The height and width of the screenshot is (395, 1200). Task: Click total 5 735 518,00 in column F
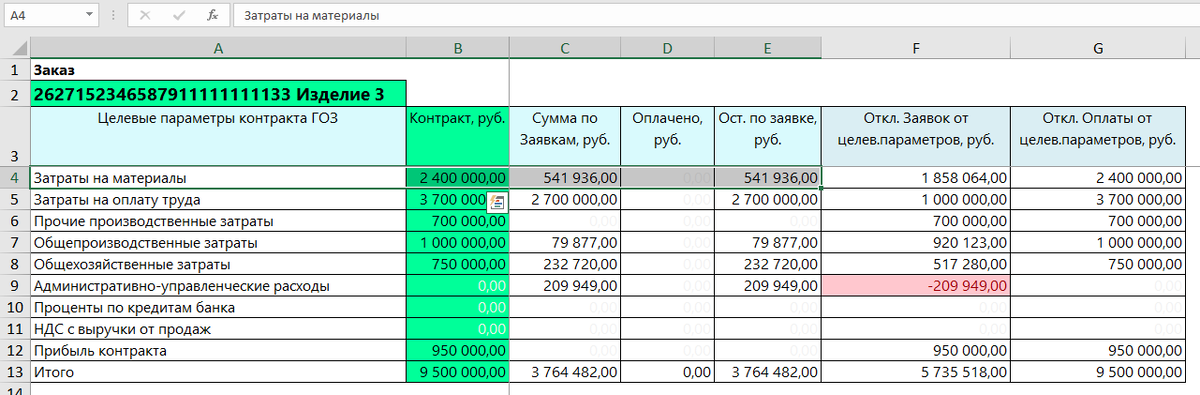click(x=915, y=372)
